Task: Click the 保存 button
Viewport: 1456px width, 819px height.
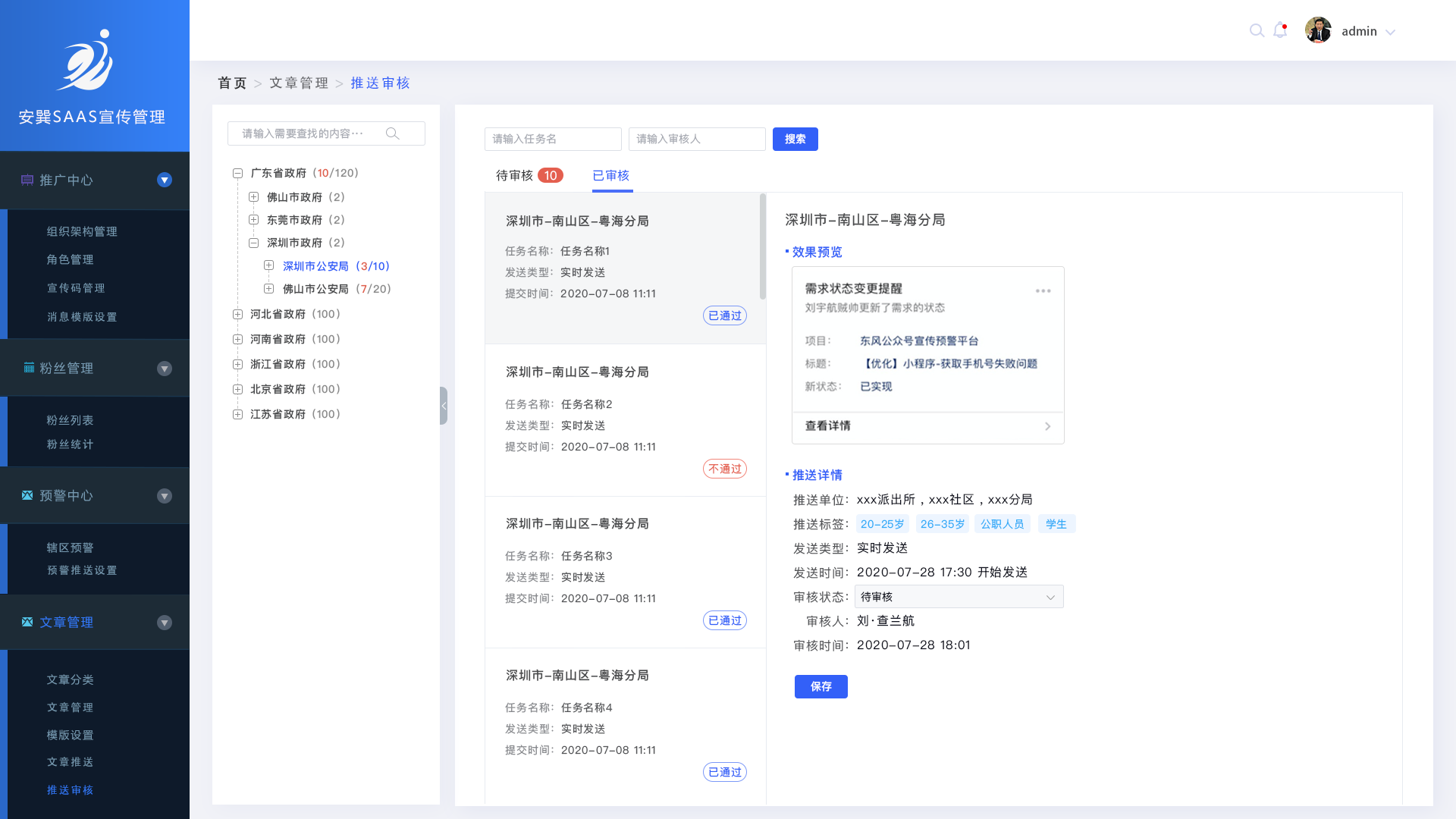Action: pyautogui.click(x=821, y=686)
